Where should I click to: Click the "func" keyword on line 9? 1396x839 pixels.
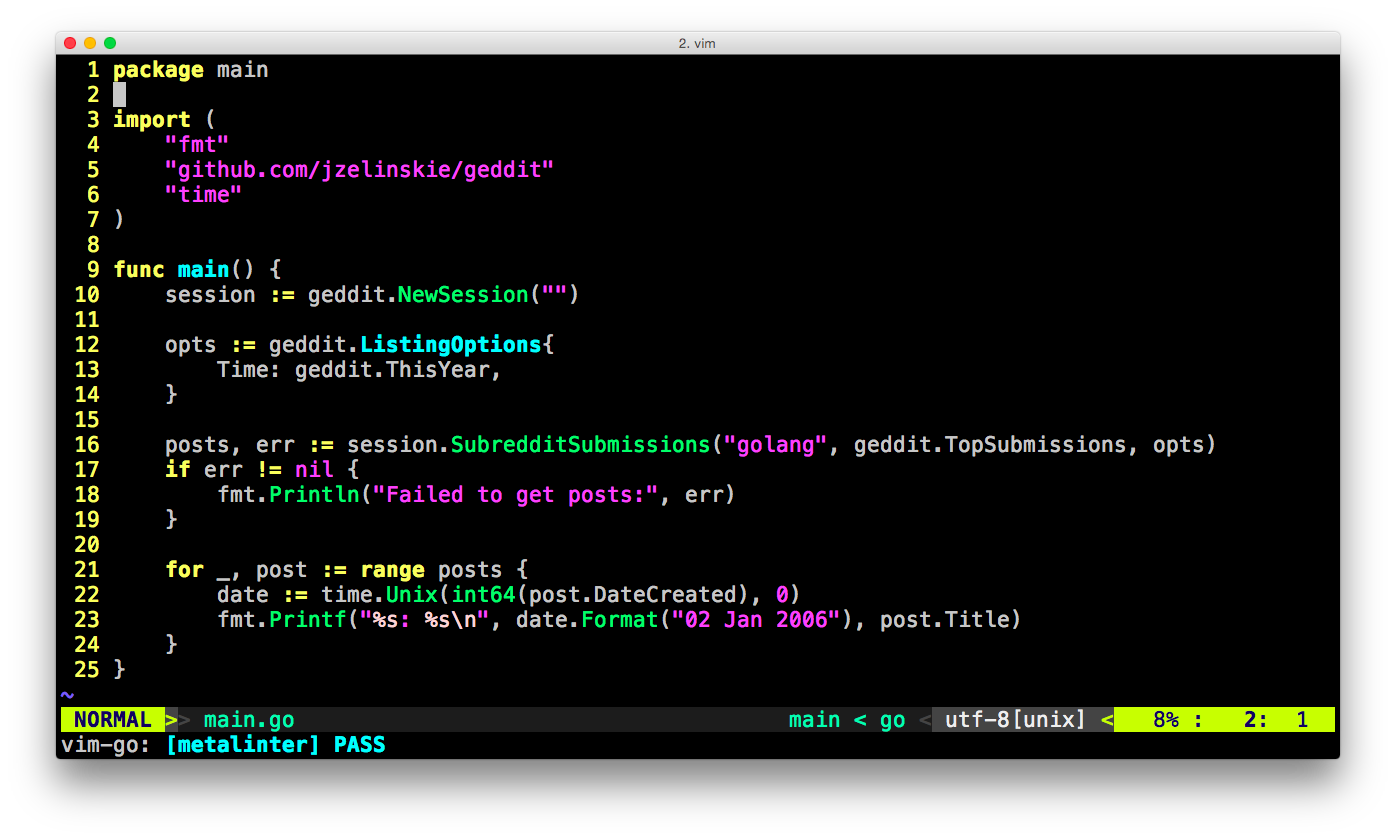pyautogui.click(x=139, y=270)
